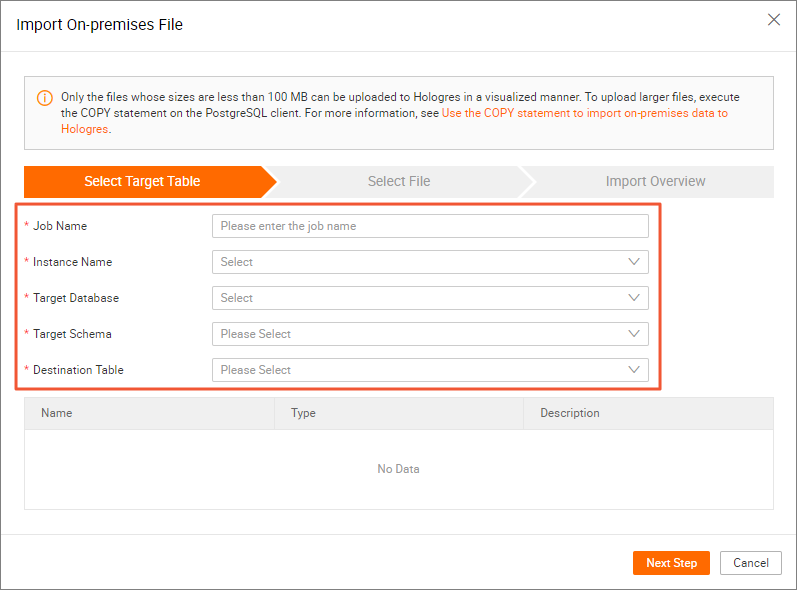This screenshot has width=797, height=590.
Task: Open the Target Schema dropdown
Action: click(x=420, y=334)
